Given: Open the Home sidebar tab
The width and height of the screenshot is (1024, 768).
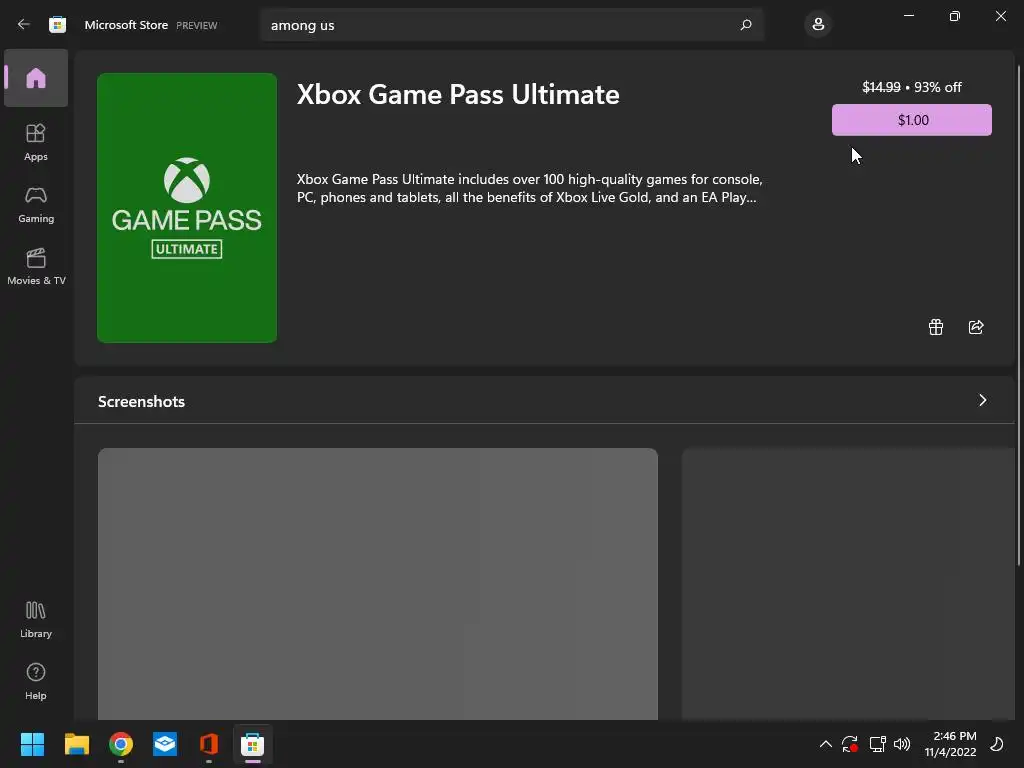Looking at the screenshot, I should 36,78.
